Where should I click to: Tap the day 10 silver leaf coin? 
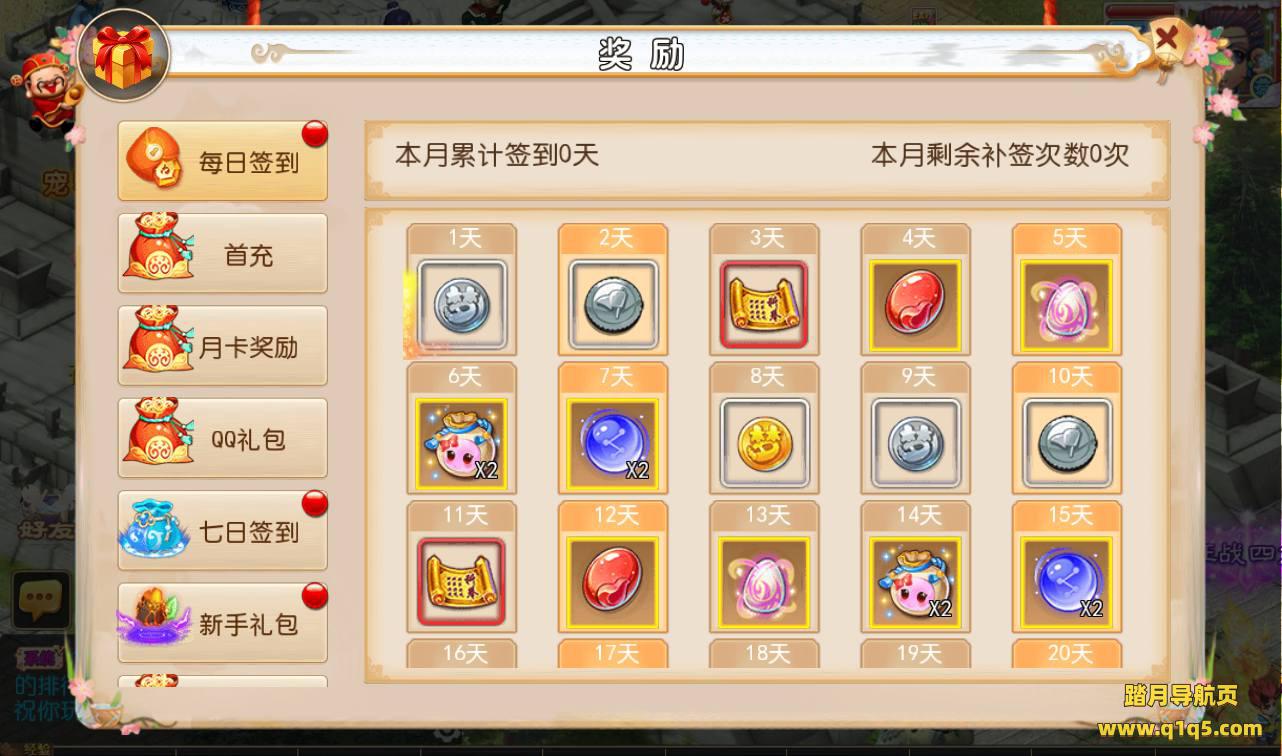[1066, 443]
